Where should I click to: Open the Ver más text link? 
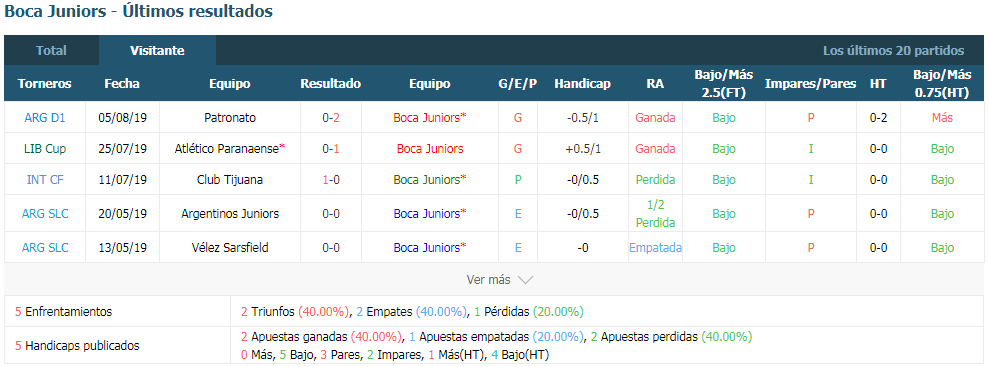[489, 279]
